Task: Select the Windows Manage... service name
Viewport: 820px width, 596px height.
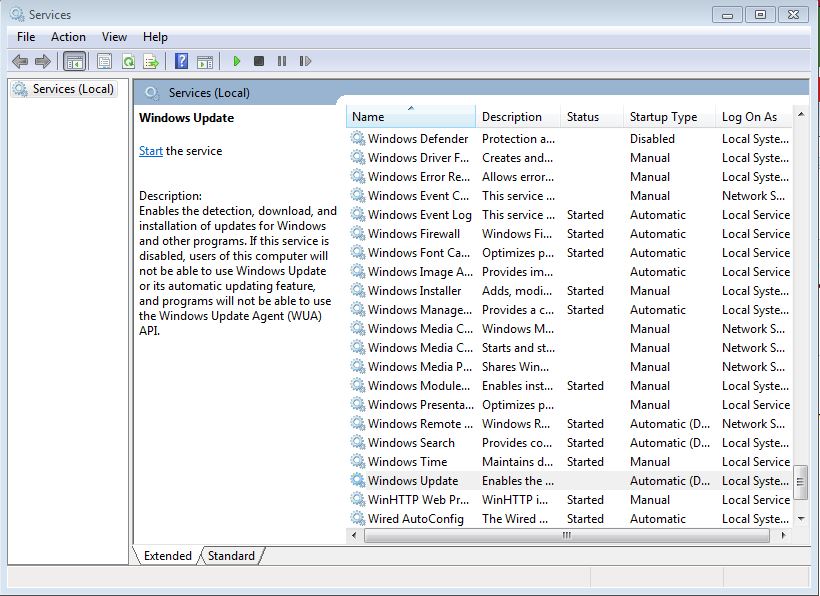Action: [420, 310]
